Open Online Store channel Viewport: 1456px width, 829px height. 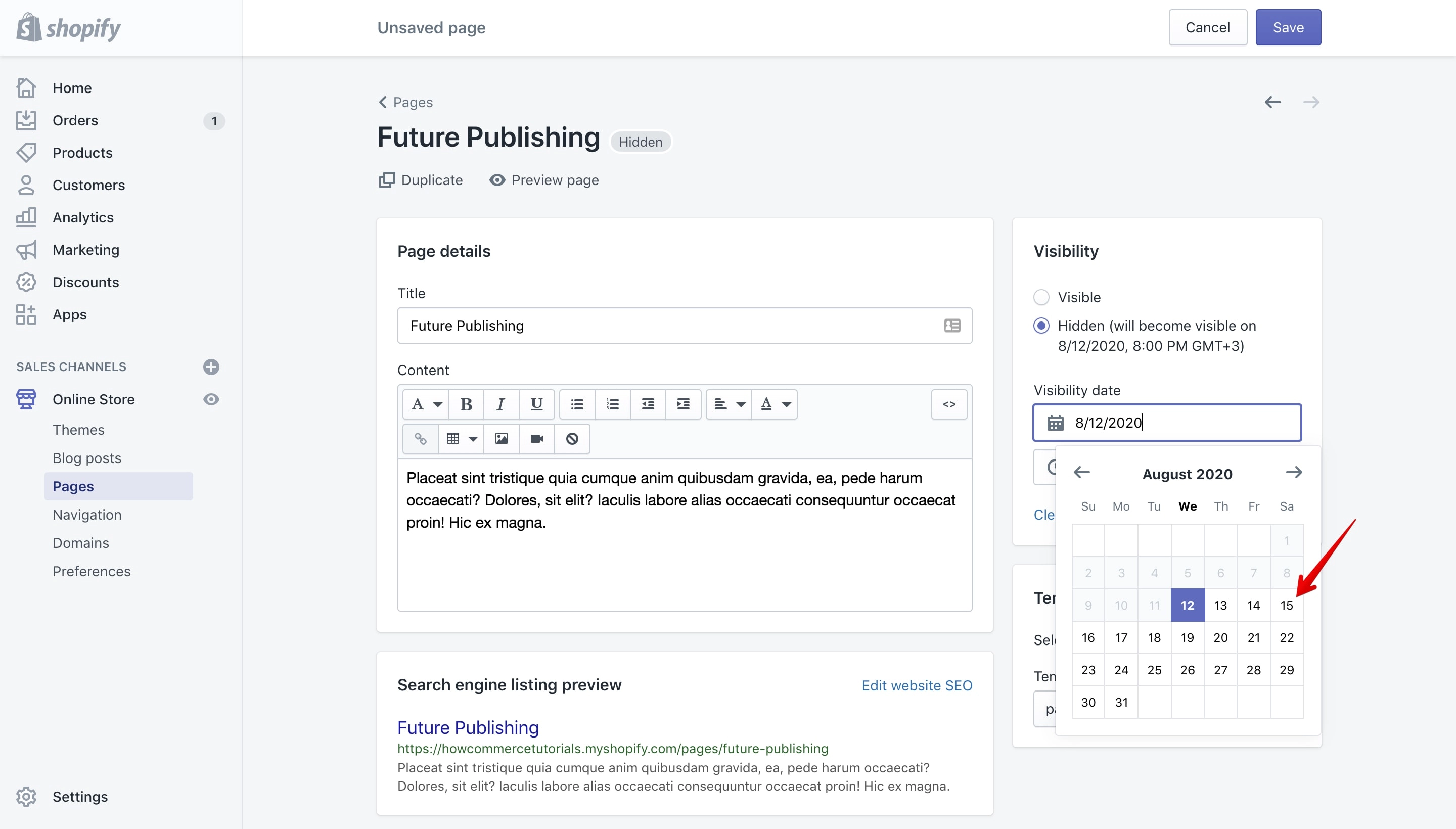pos(94,399)
